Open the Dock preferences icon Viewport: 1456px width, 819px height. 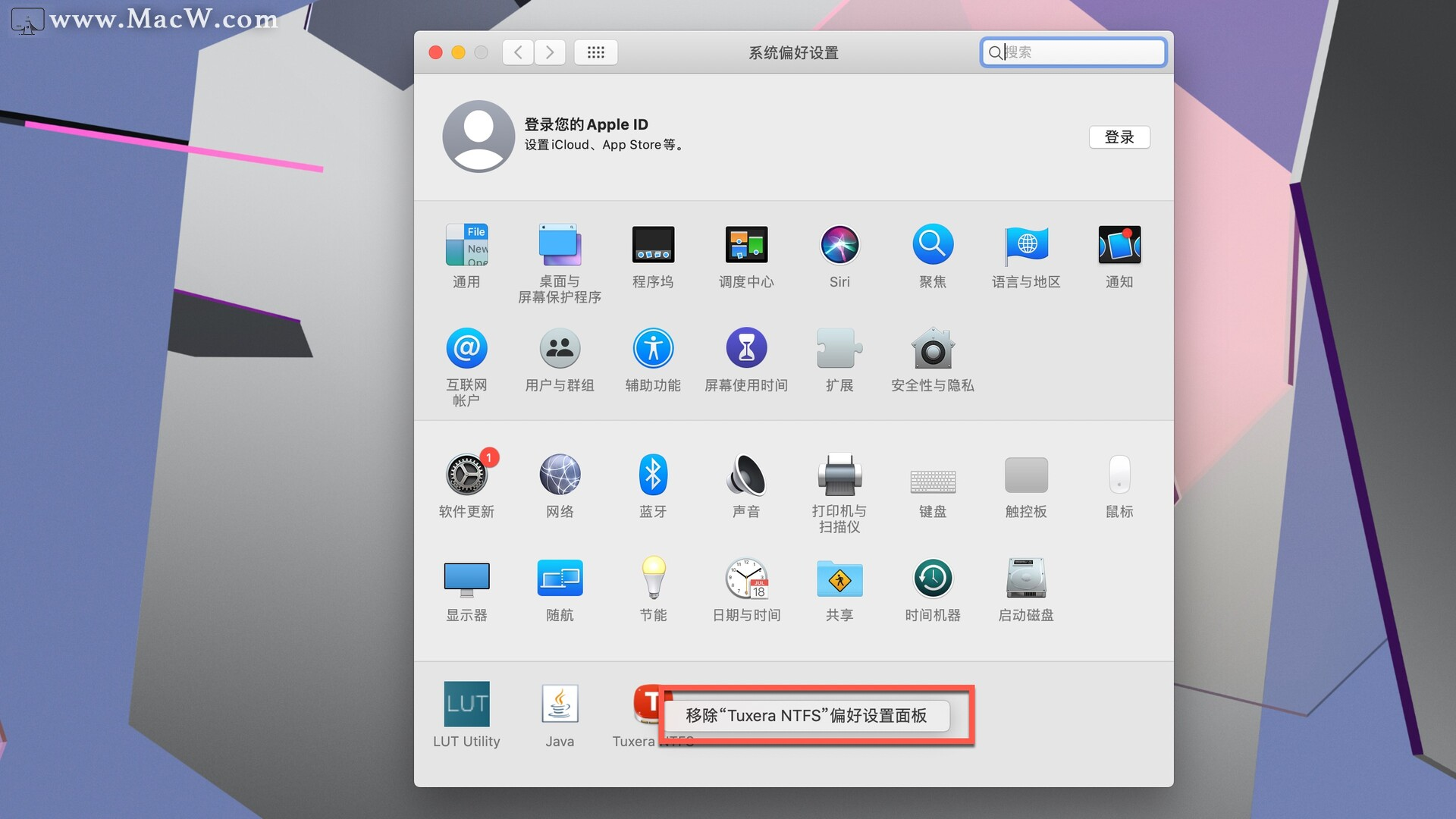[x=653, y=246]
